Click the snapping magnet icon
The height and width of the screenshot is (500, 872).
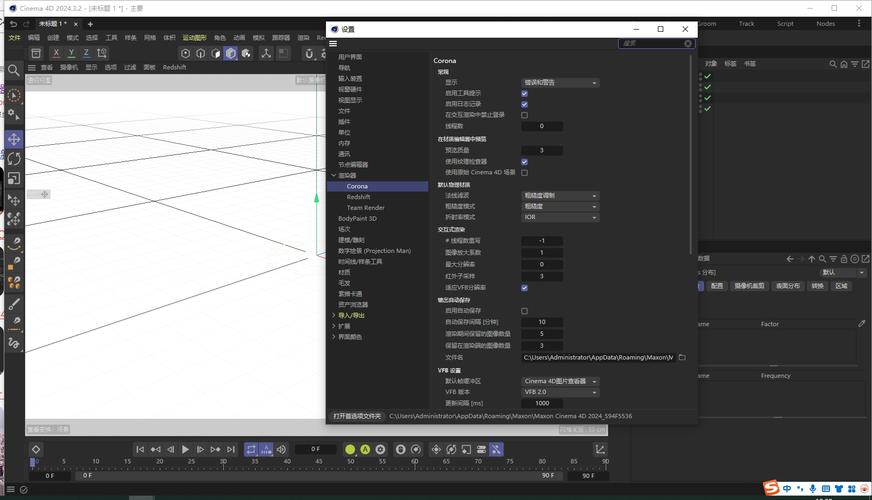point(309,53)
